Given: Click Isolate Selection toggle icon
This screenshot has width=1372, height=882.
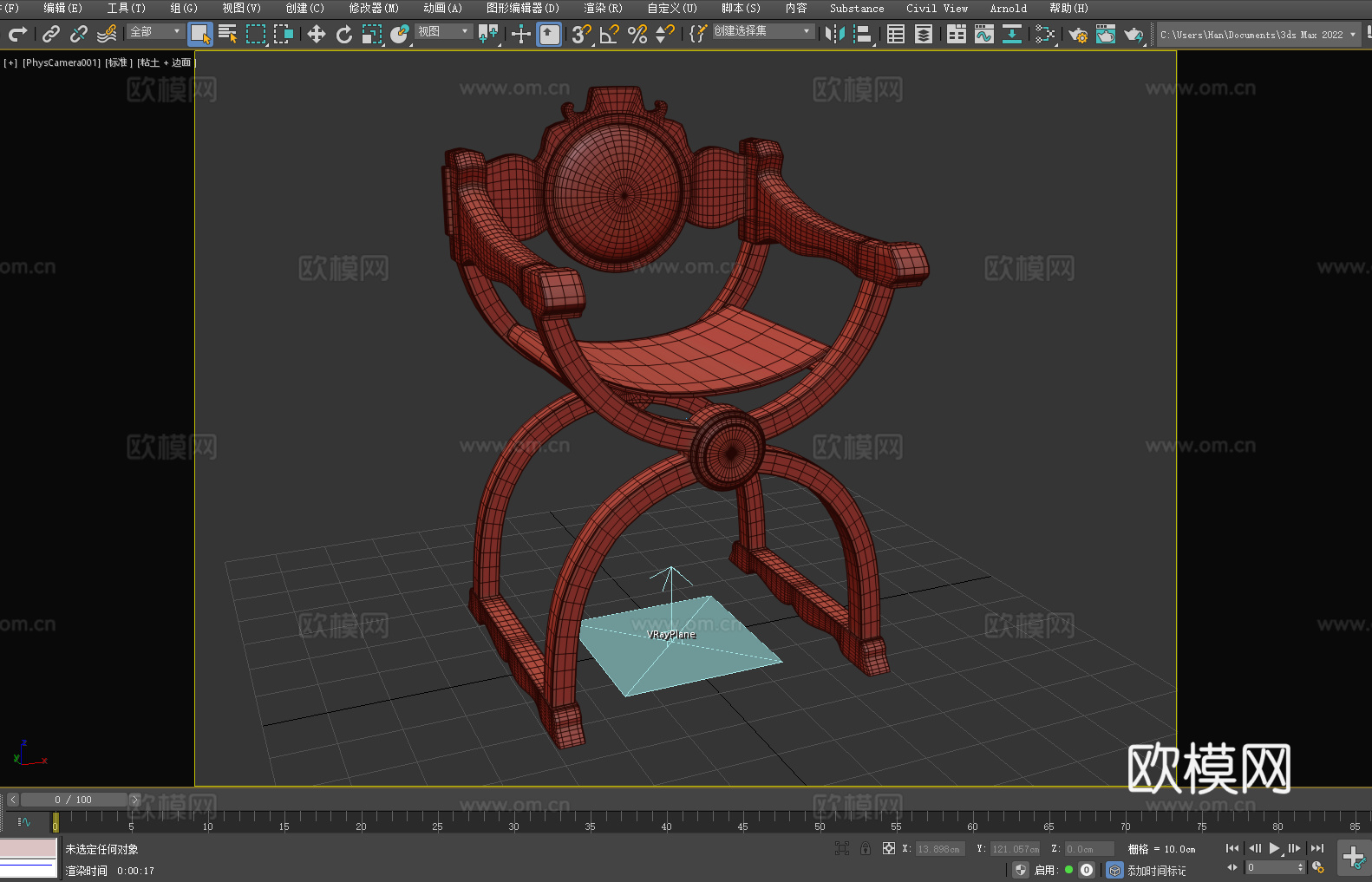Looking at the screenshot, I should [x=841, y=848].
